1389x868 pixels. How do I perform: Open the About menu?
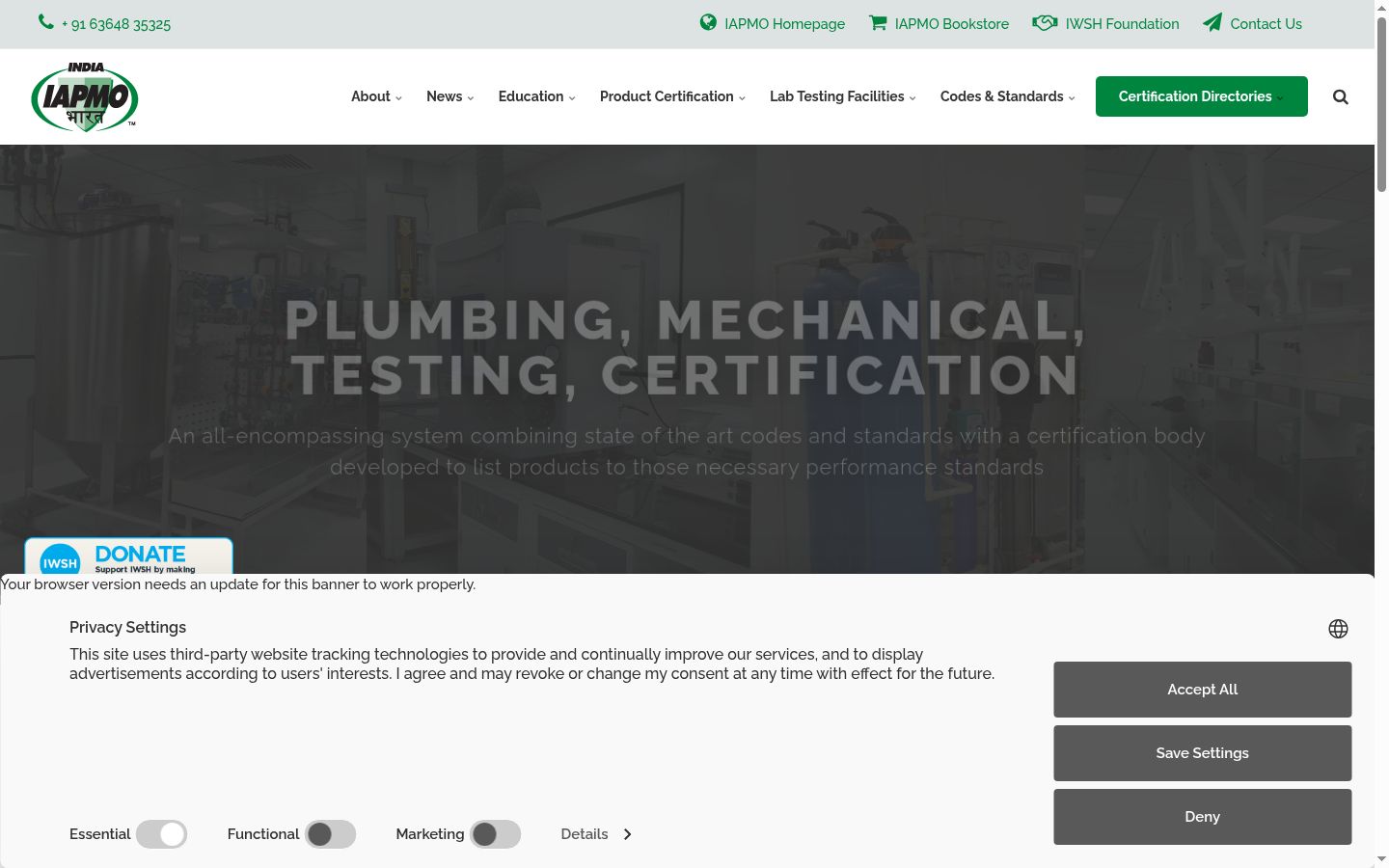tap(376, 96)
